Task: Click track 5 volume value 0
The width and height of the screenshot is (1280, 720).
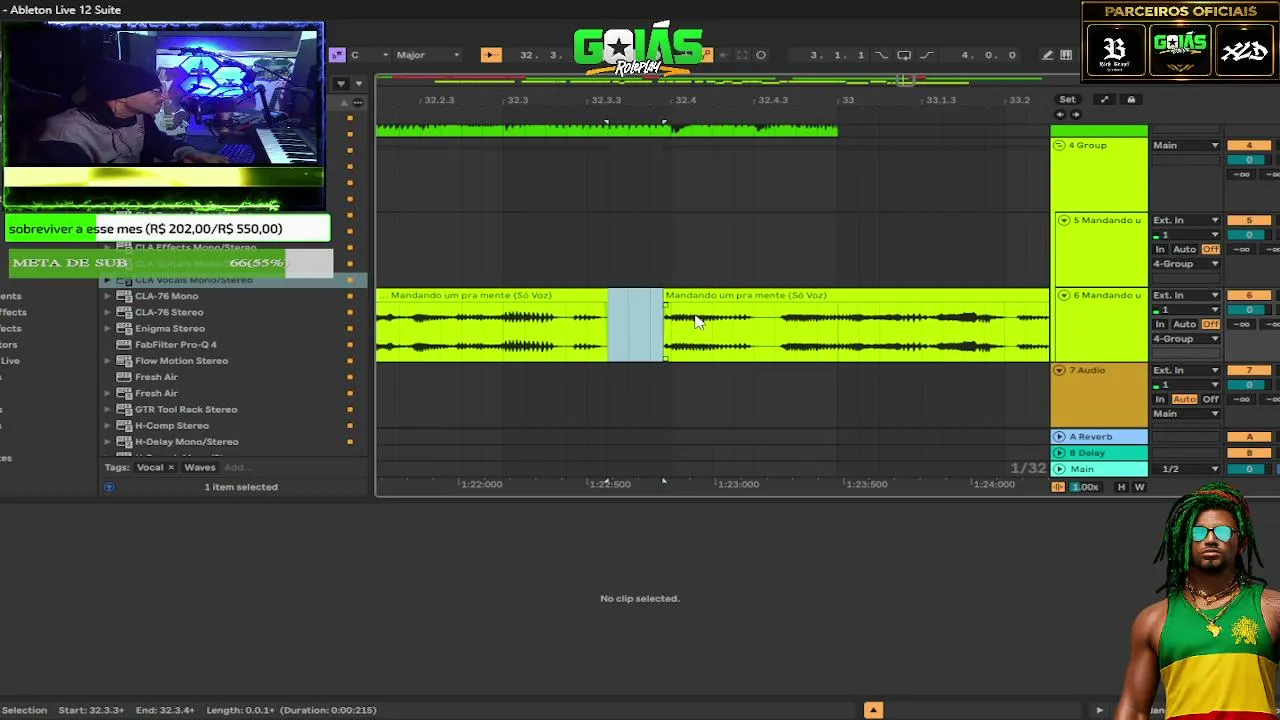Action: tap(1248, 235)
